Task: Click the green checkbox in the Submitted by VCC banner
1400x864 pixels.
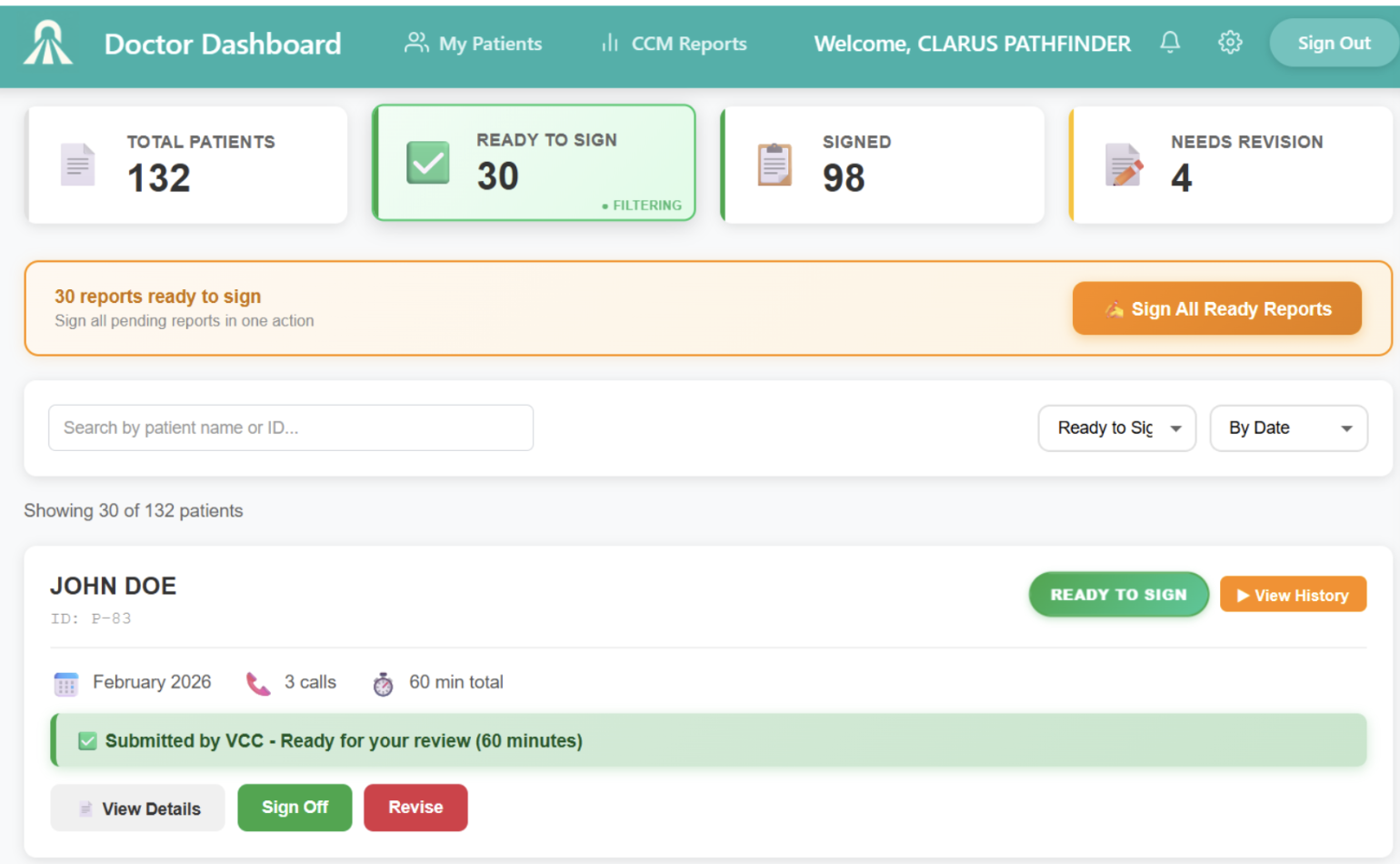Action: tap(86, 740)
